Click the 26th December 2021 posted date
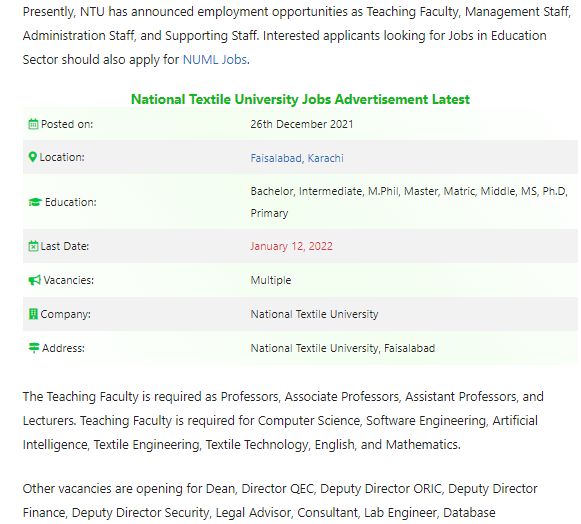The width and height of the screenshot is (581, 524). [x=302, y=124]
